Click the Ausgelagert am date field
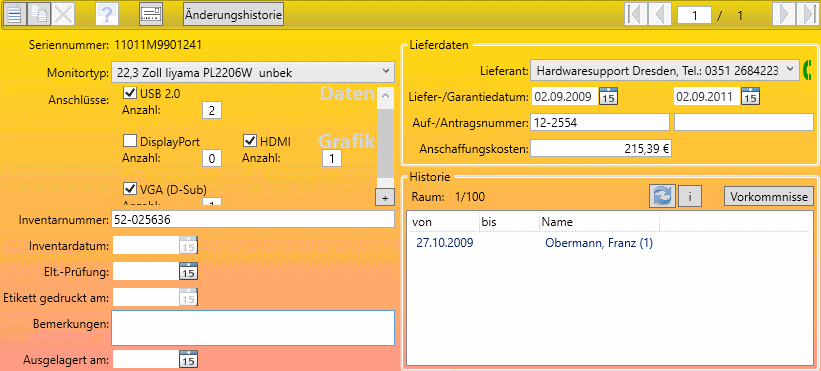 tap(147, 359)
